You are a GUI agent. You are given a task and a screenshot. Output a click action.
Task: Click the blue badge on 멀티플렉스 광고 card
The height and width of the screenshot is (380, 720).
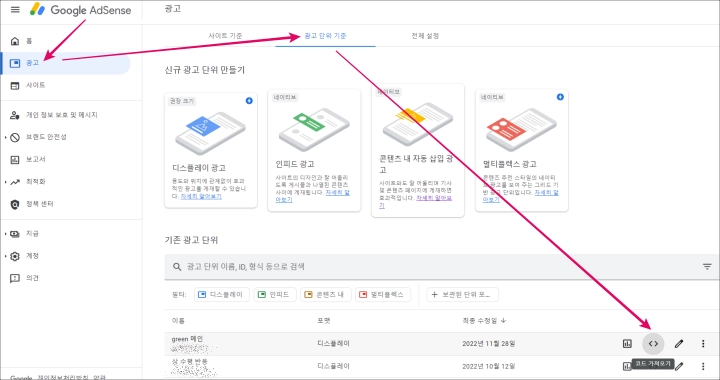[x=560, y=97]
